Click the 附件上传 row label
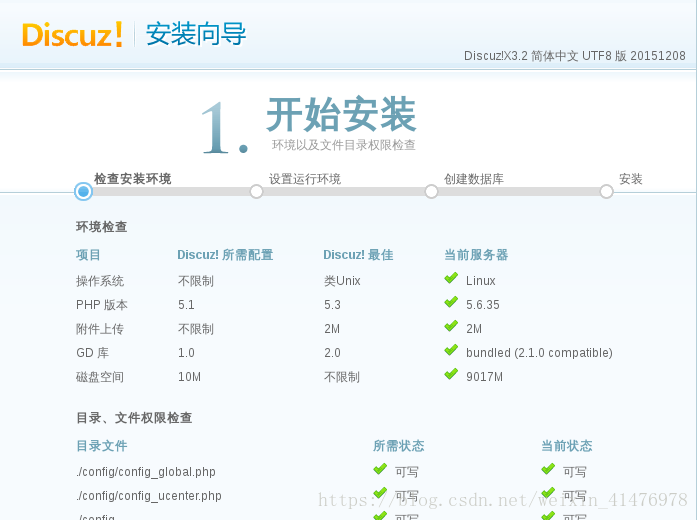The width and height of the screenshot is (699, 520). coord(100,329)
